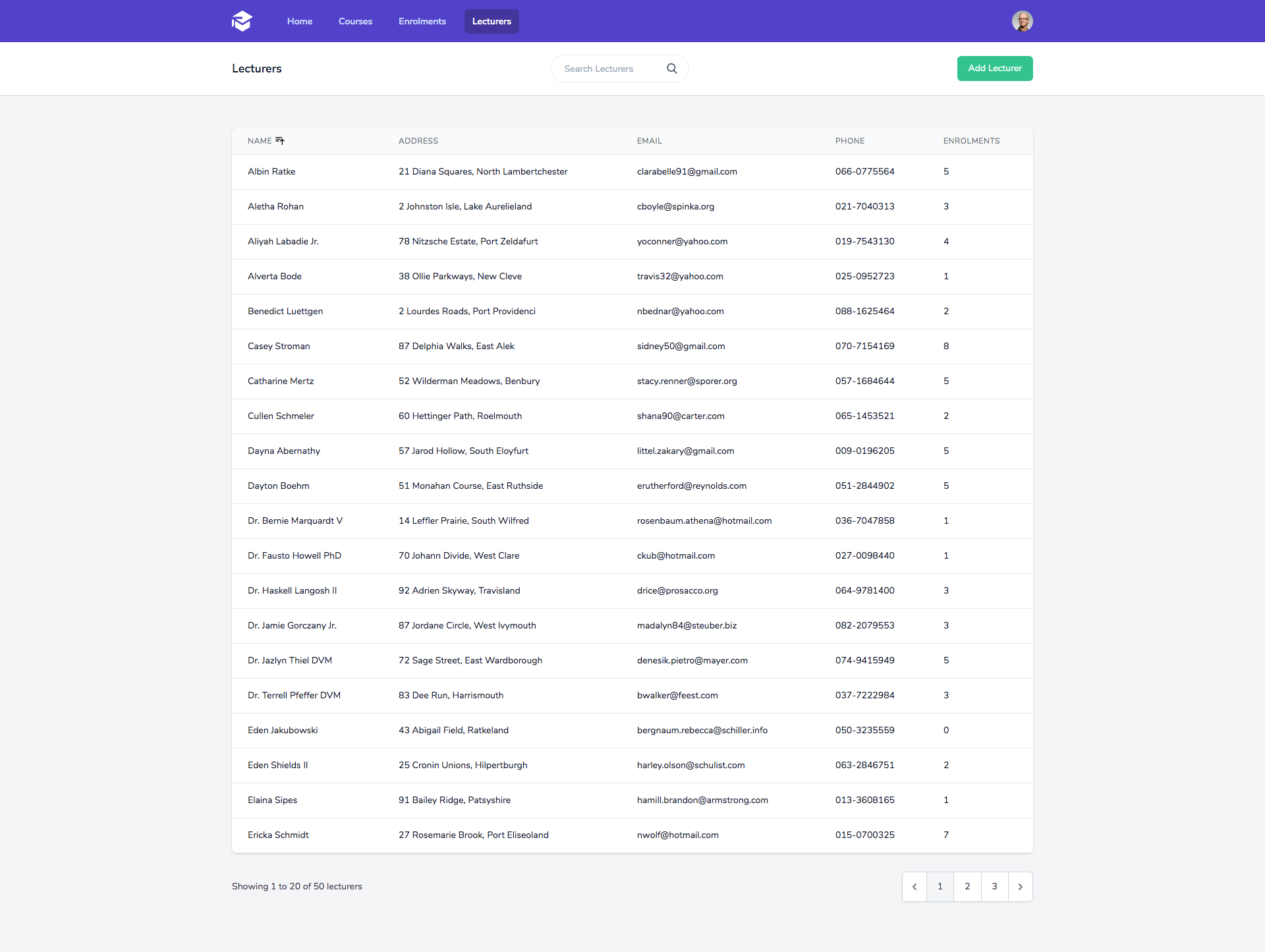Click address 83 Dee Run, Harrismouth
The width and height of the screenshot is (1265, 952).
pyautogui.click(x=451, y=696)
